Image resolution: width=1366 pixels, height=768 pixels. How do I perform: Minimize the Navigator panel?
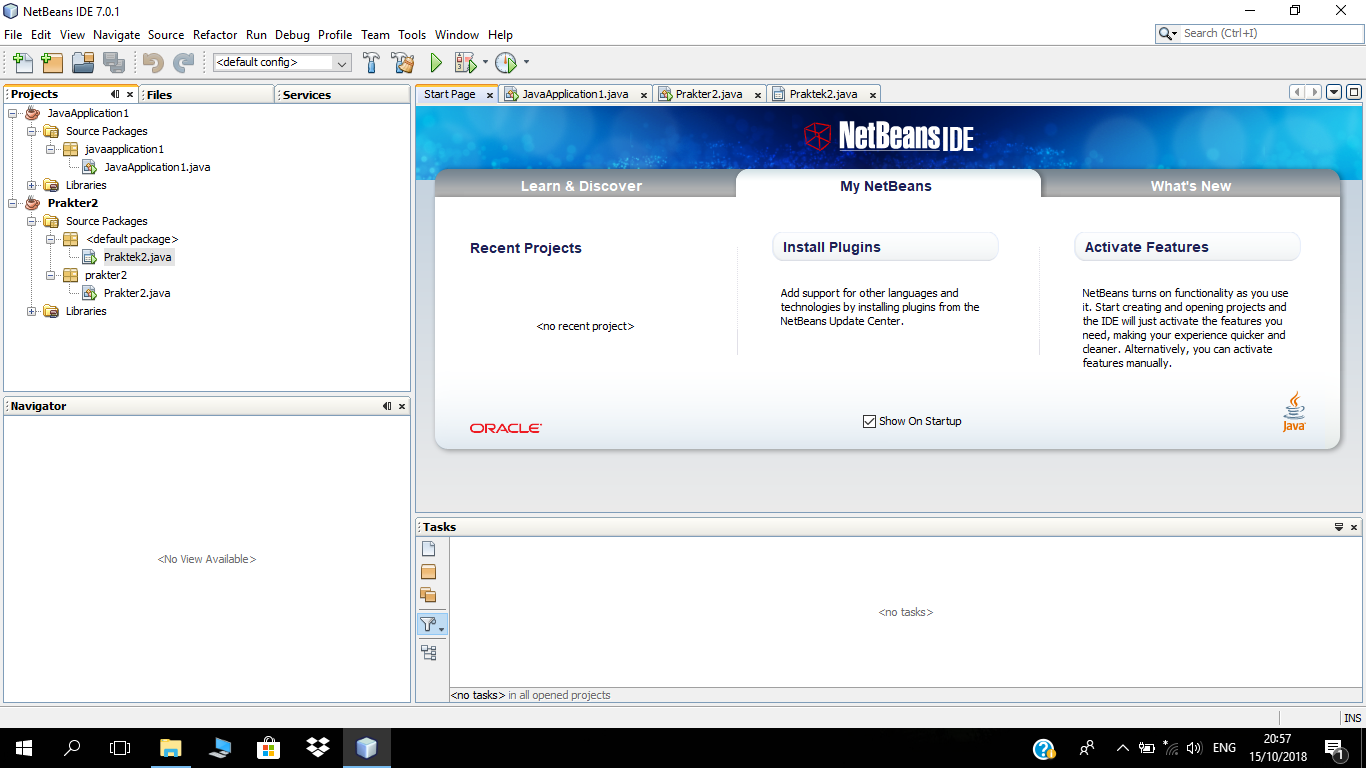point(387,406)
